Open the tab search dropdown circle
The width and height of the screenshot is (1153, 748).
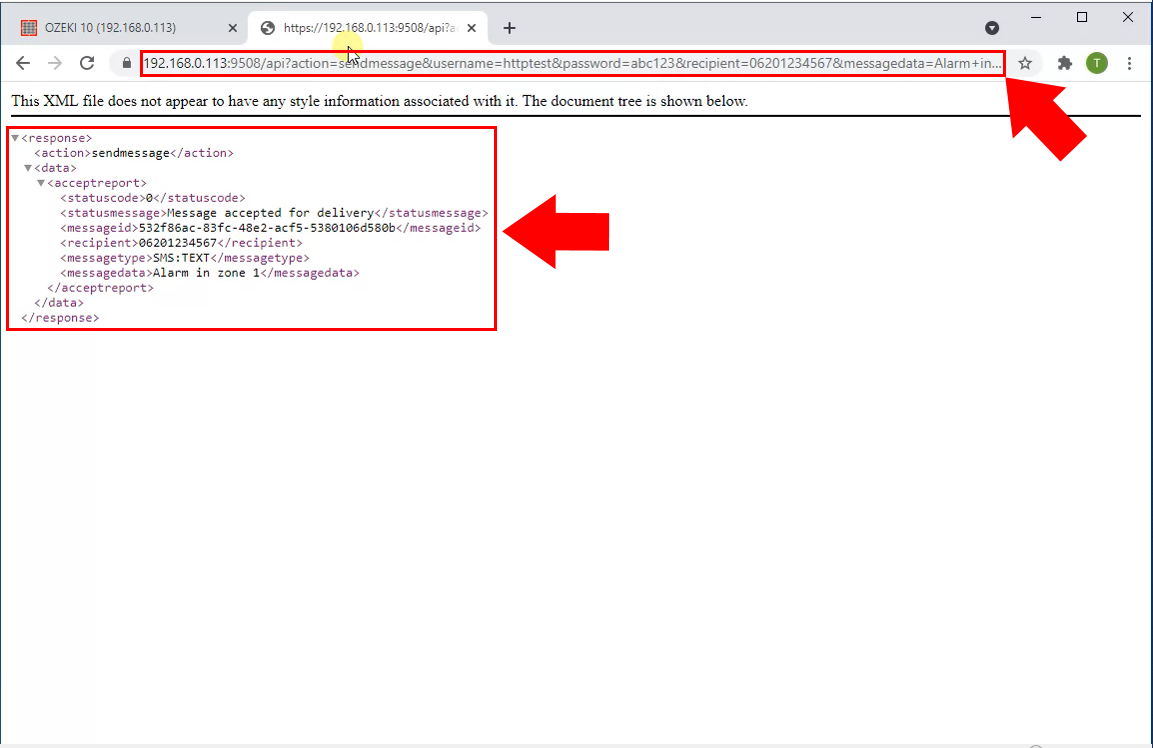pyautogui.click(x=992, y=28)
